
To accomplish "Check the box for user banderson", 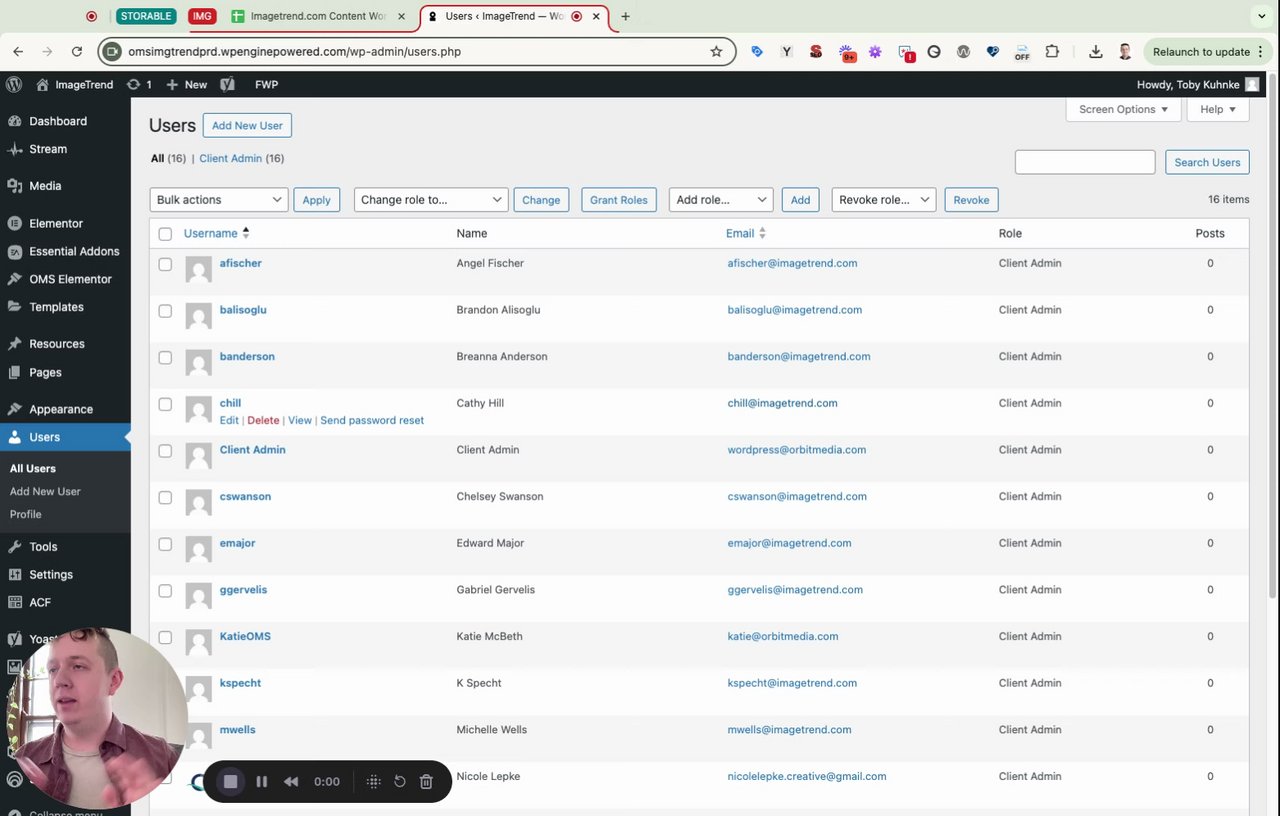I will (x=165, y=357).
